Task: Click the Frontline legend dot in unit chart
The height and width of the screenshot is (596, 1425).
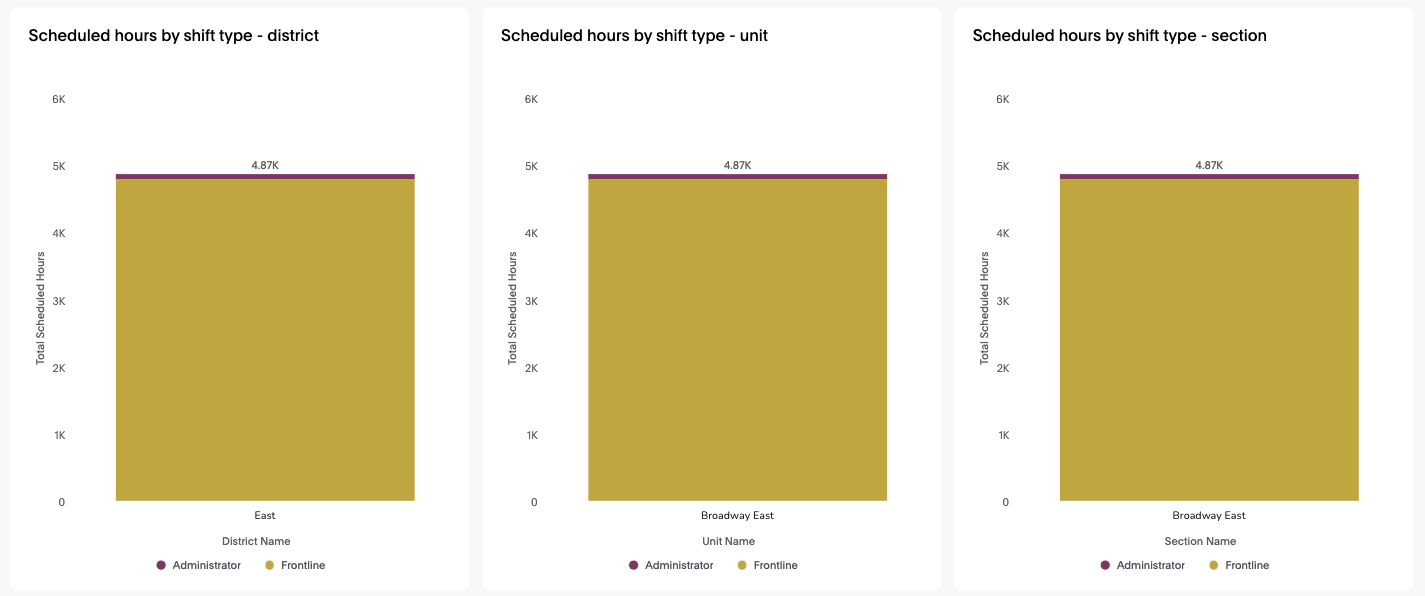Action: (x=742, y=566)
